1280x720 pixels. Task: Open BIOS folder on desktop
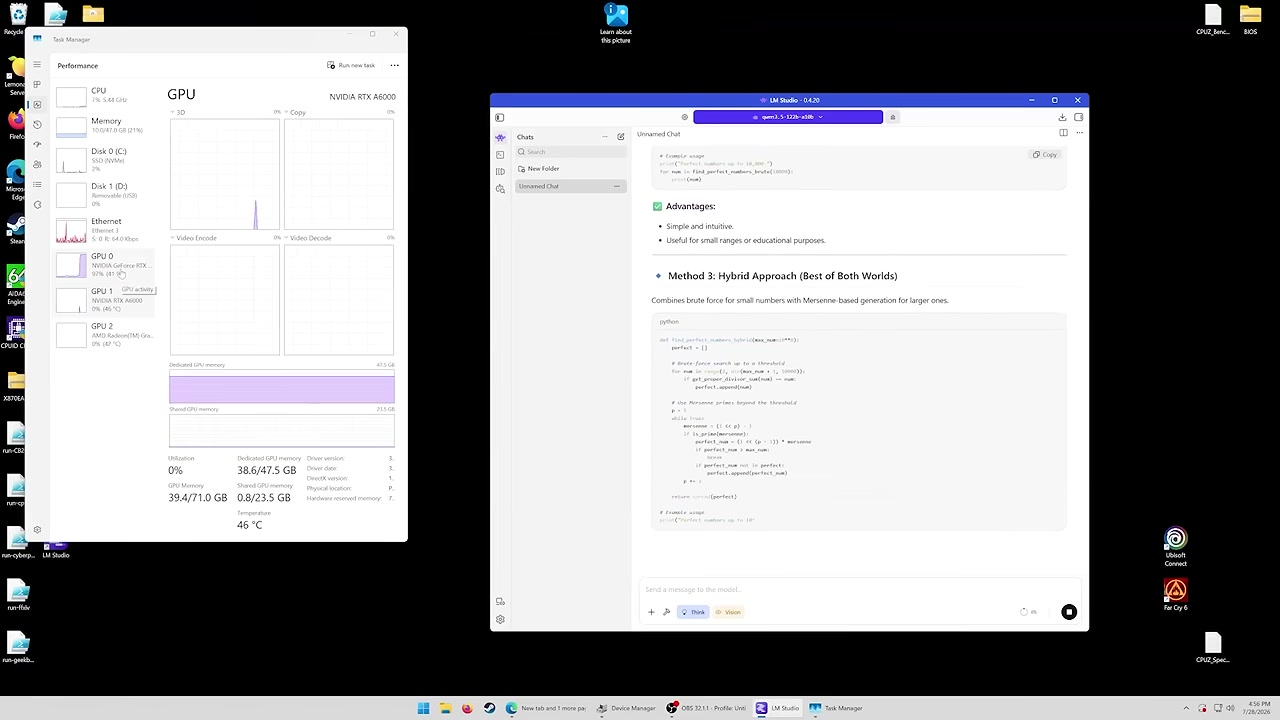pos(1250,19)
